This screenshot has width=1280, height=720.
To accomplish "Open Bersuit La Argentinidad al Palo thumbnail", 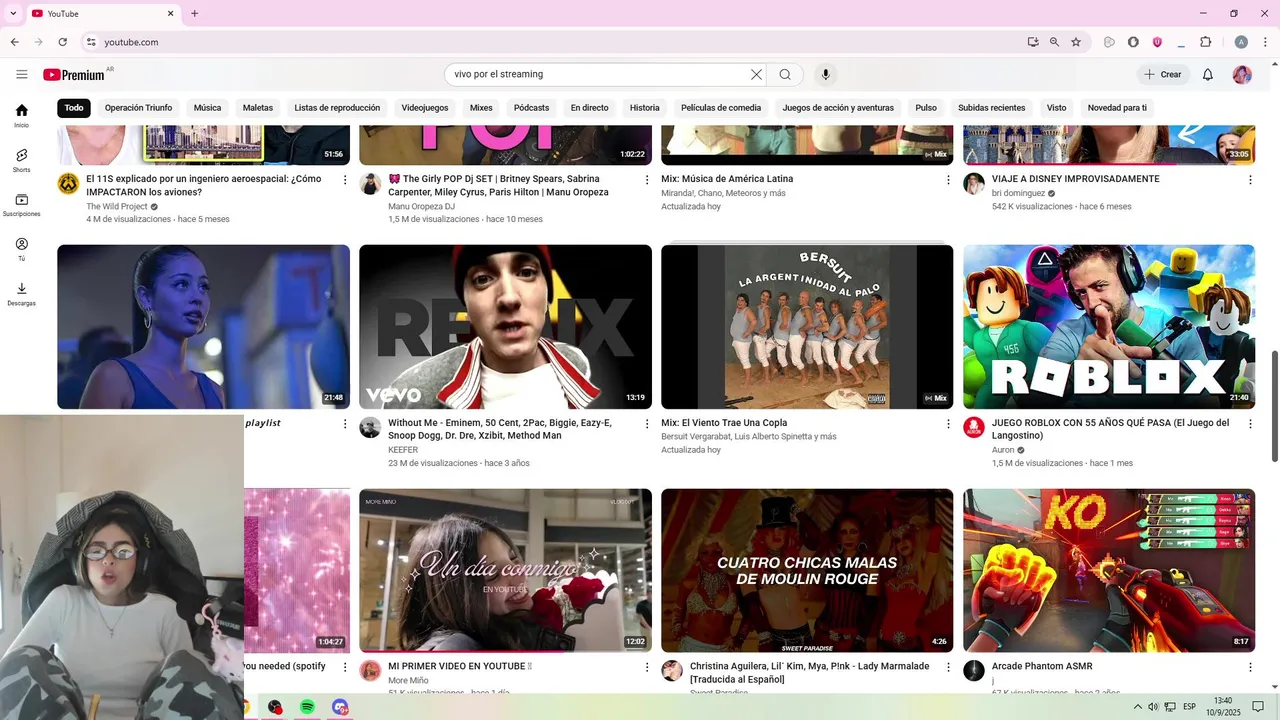I will [x=807, y=327].
